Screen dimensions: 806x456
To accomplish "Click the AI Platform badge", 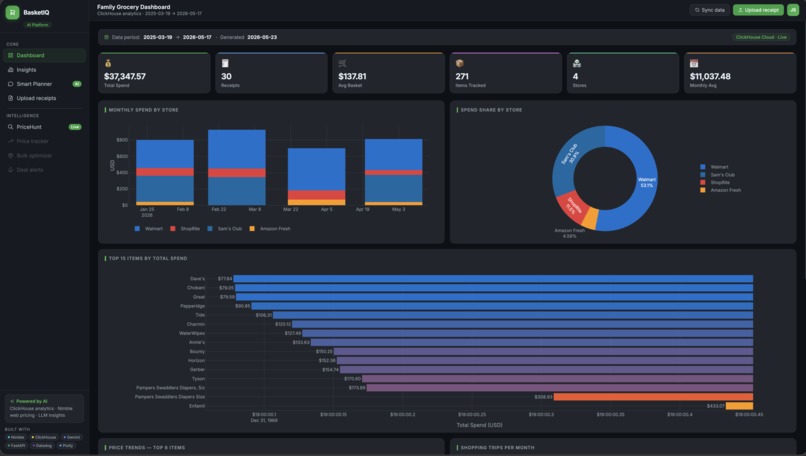I will (38, 25).
